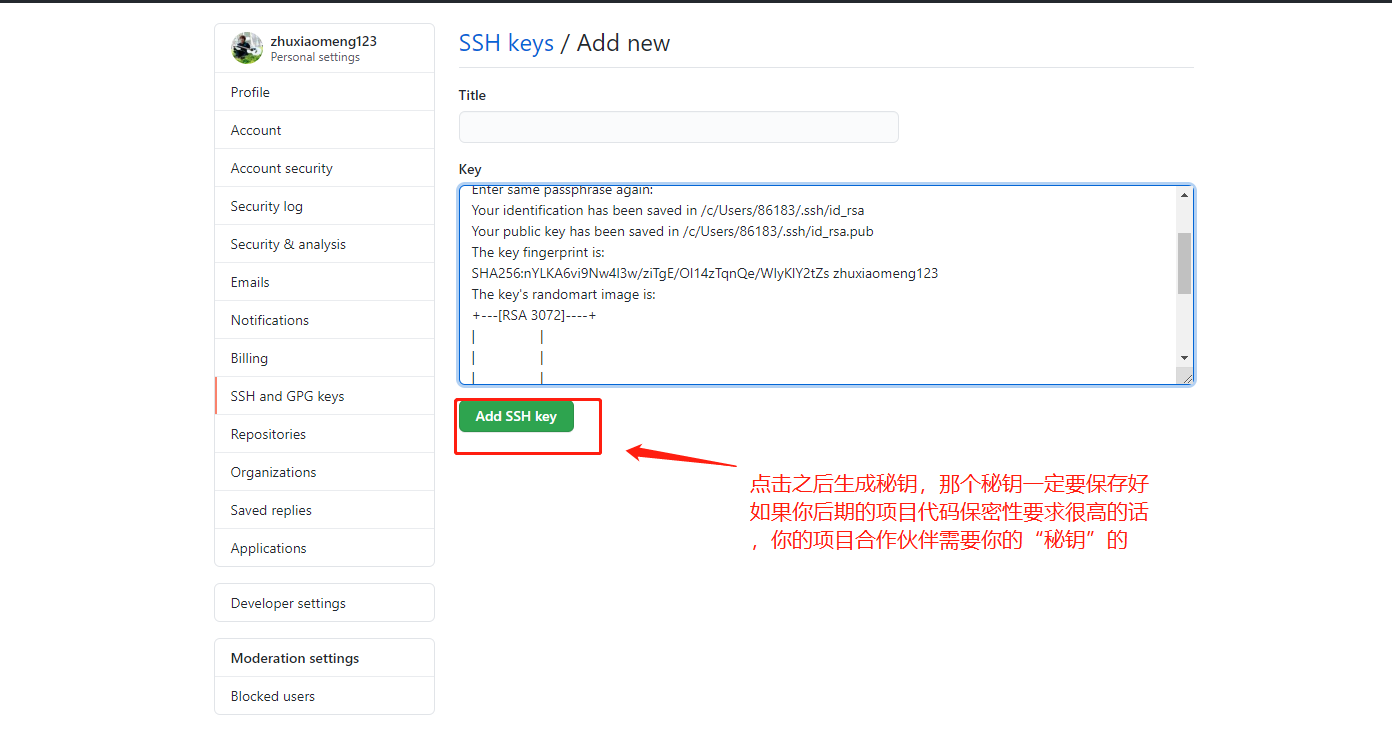Click the 'Personal settings' subtitle
The height and width of the screenshot is (729, 1392).
[x=315, y=57]
